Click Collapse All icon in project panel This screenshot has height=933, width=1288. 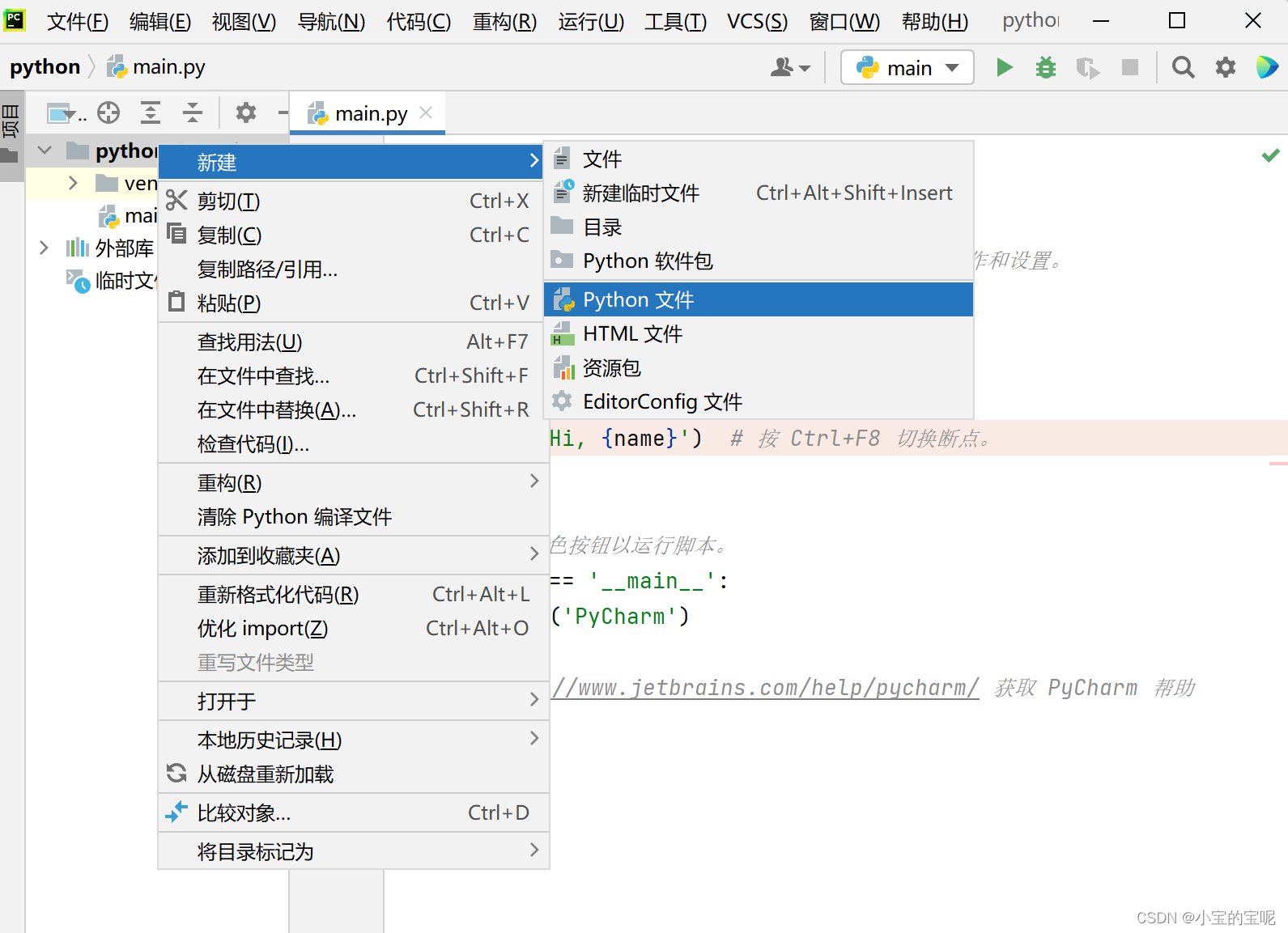point(193,112)
